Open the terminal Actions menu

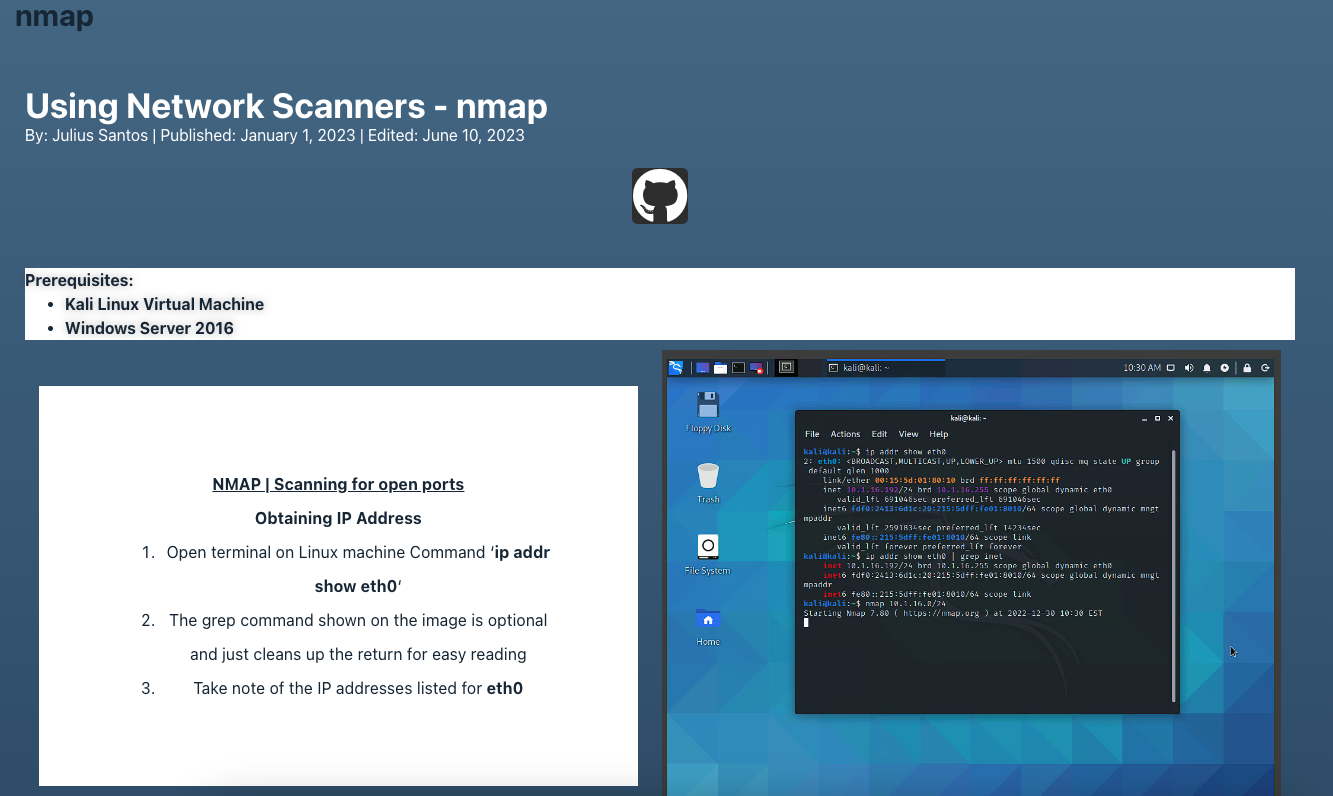[845, 434]
